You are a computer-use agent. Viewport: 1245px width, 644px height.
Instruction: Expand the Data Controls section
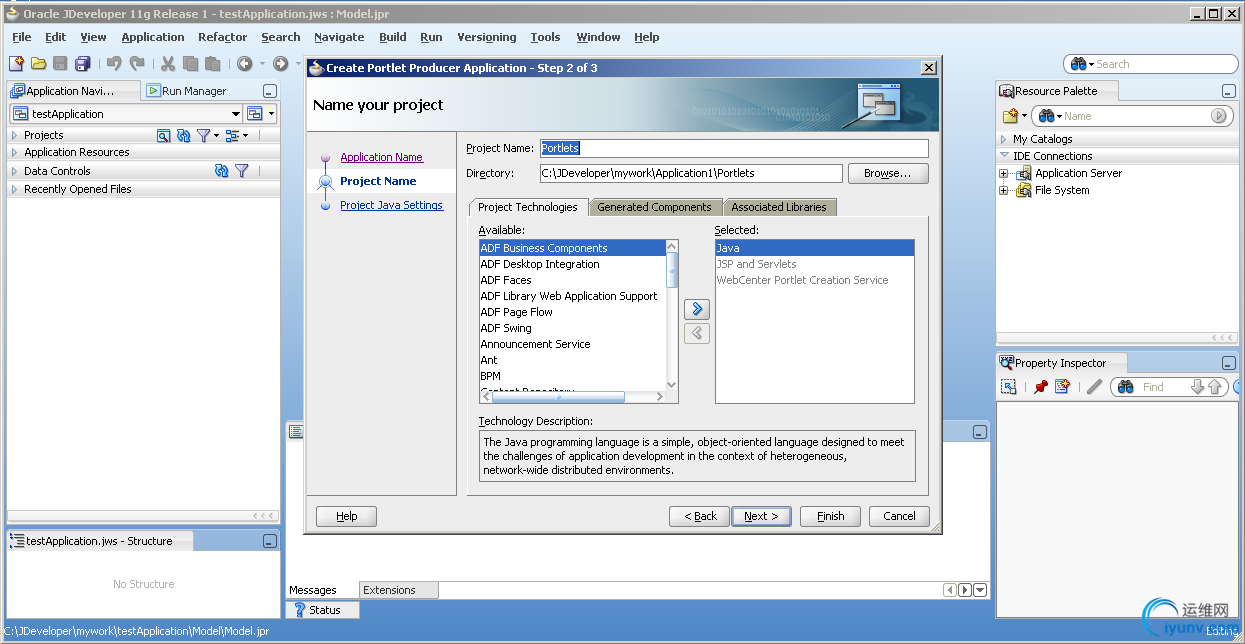coord(14,171)
